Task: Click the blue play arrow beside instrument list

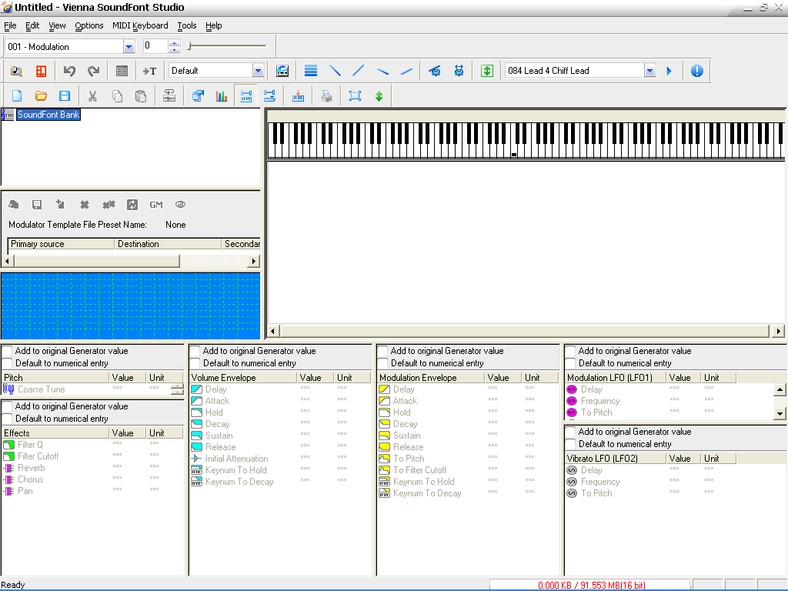Action: click(669, 71)
